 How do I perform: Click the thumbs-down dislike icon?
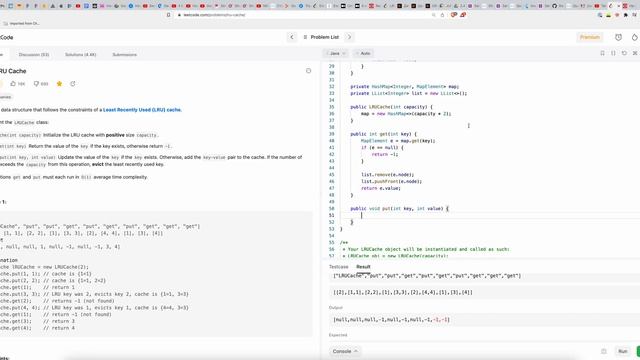[36, 84]
